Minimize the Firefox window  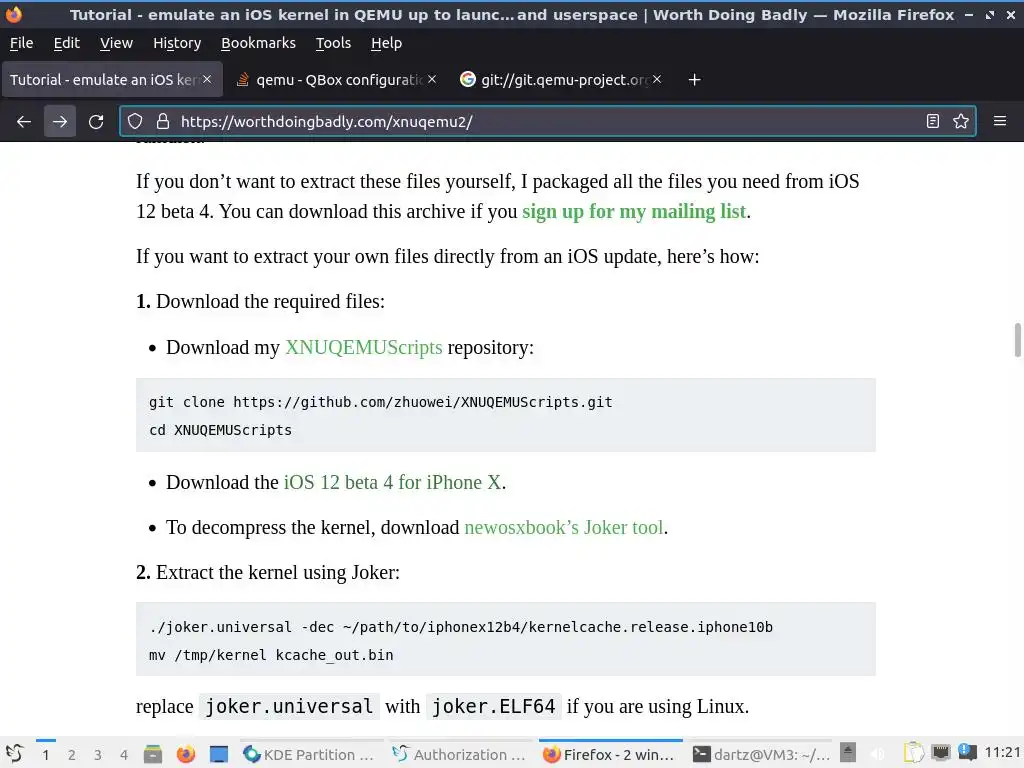pyautogui.click(x=969, y=14)
